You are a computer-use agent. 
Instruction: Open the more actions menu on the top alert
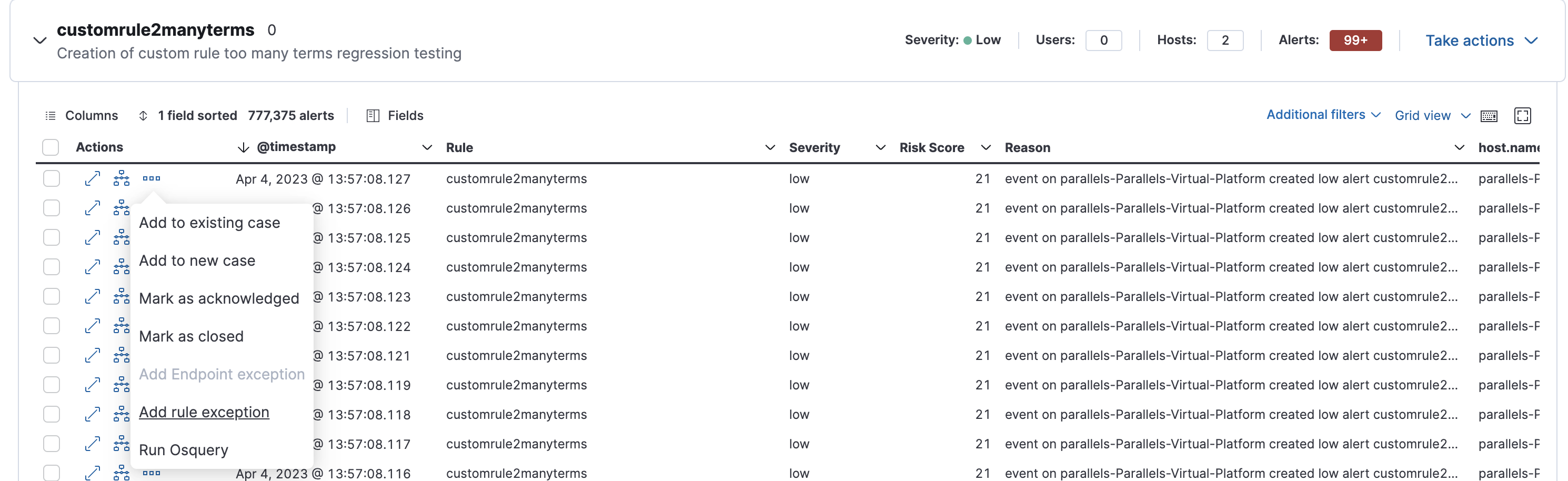point(152,178)
